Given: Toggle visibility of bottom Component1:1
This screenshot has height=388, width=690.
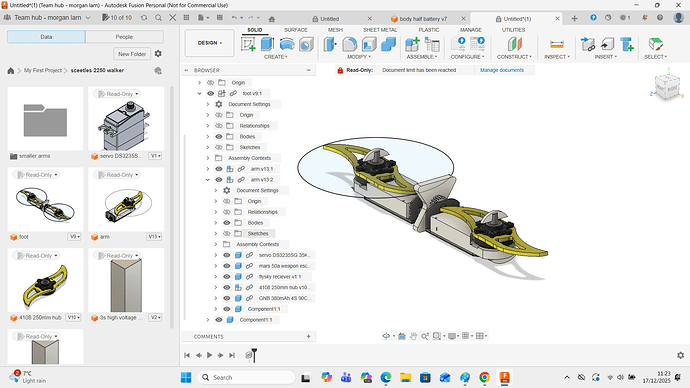Looking at the screenshot, I should (x=219, y=320).
